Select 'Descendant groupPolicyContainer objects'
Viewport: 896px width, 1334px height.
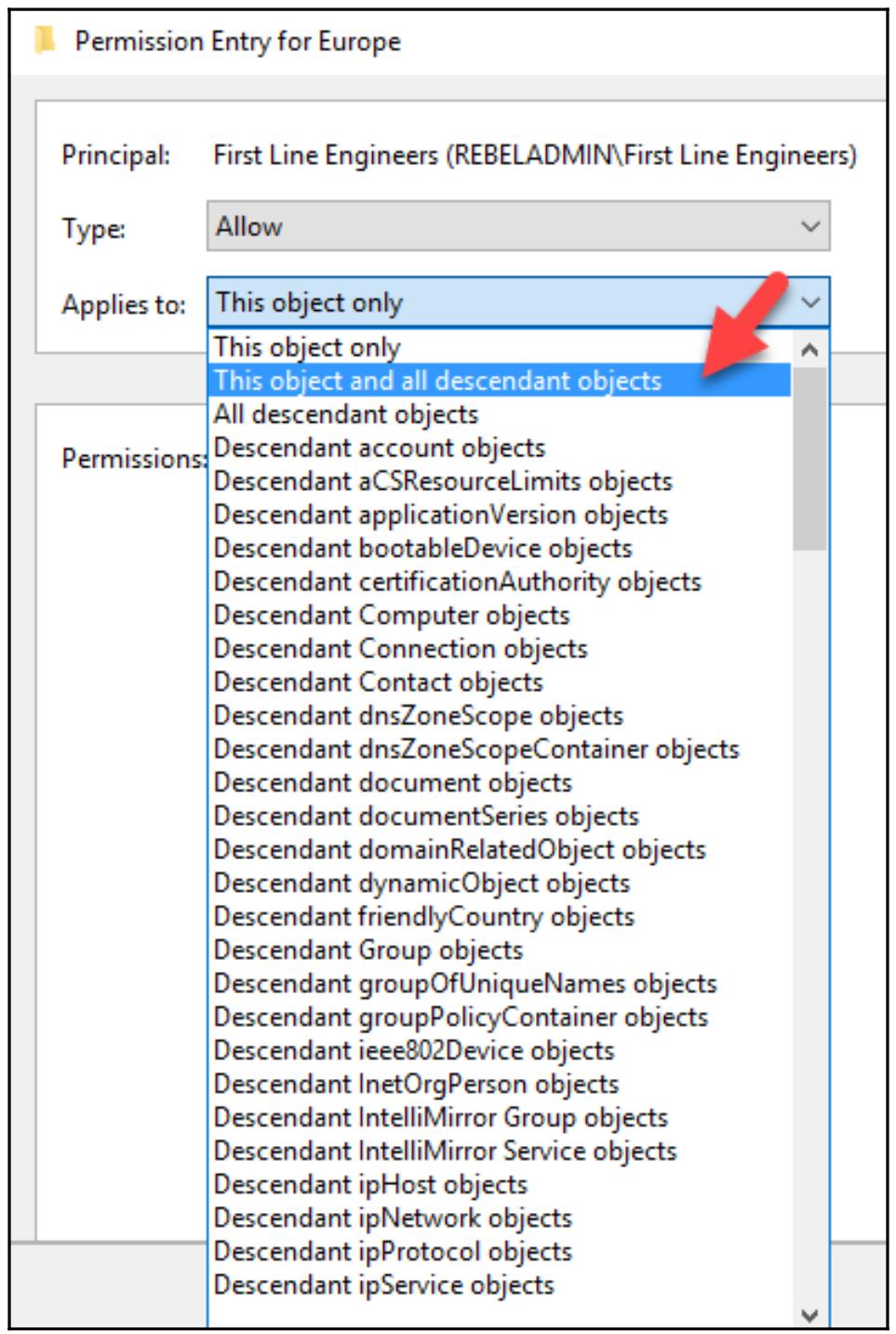[x=461, y=1017]
